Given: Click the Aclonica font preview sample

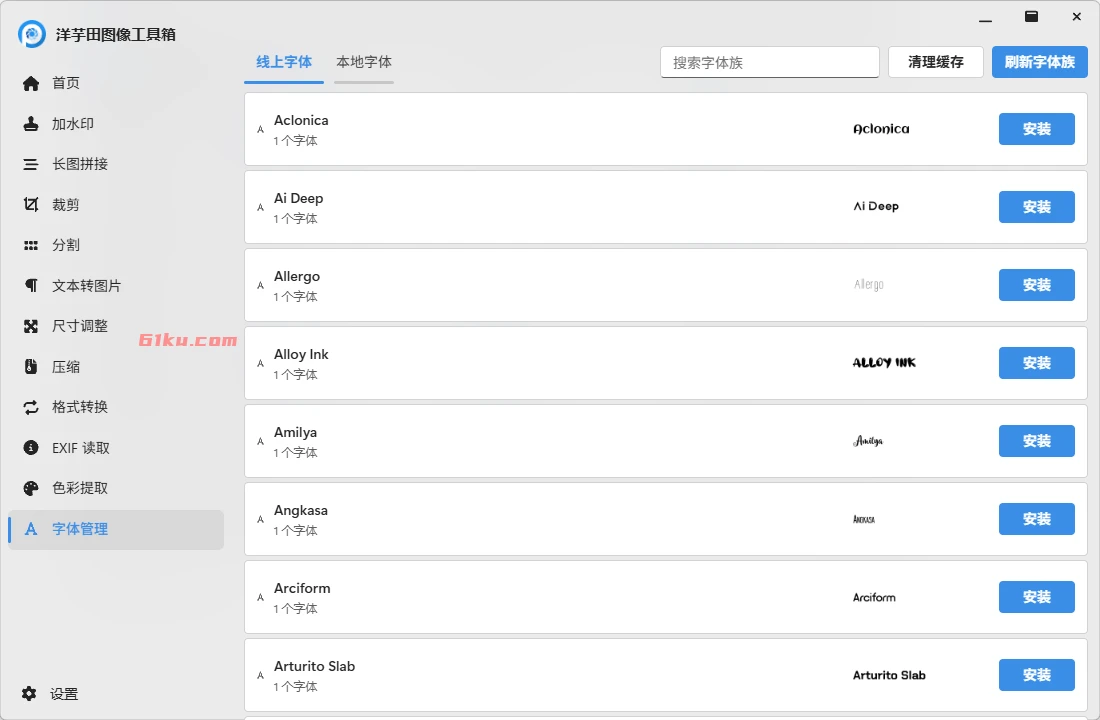Looking at the screenshot, I should click(x=881, y=129).
